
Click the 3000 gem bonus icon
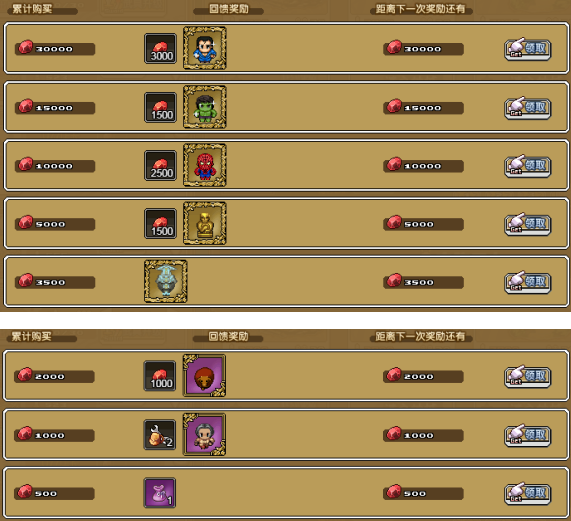[x=161, y=49]
